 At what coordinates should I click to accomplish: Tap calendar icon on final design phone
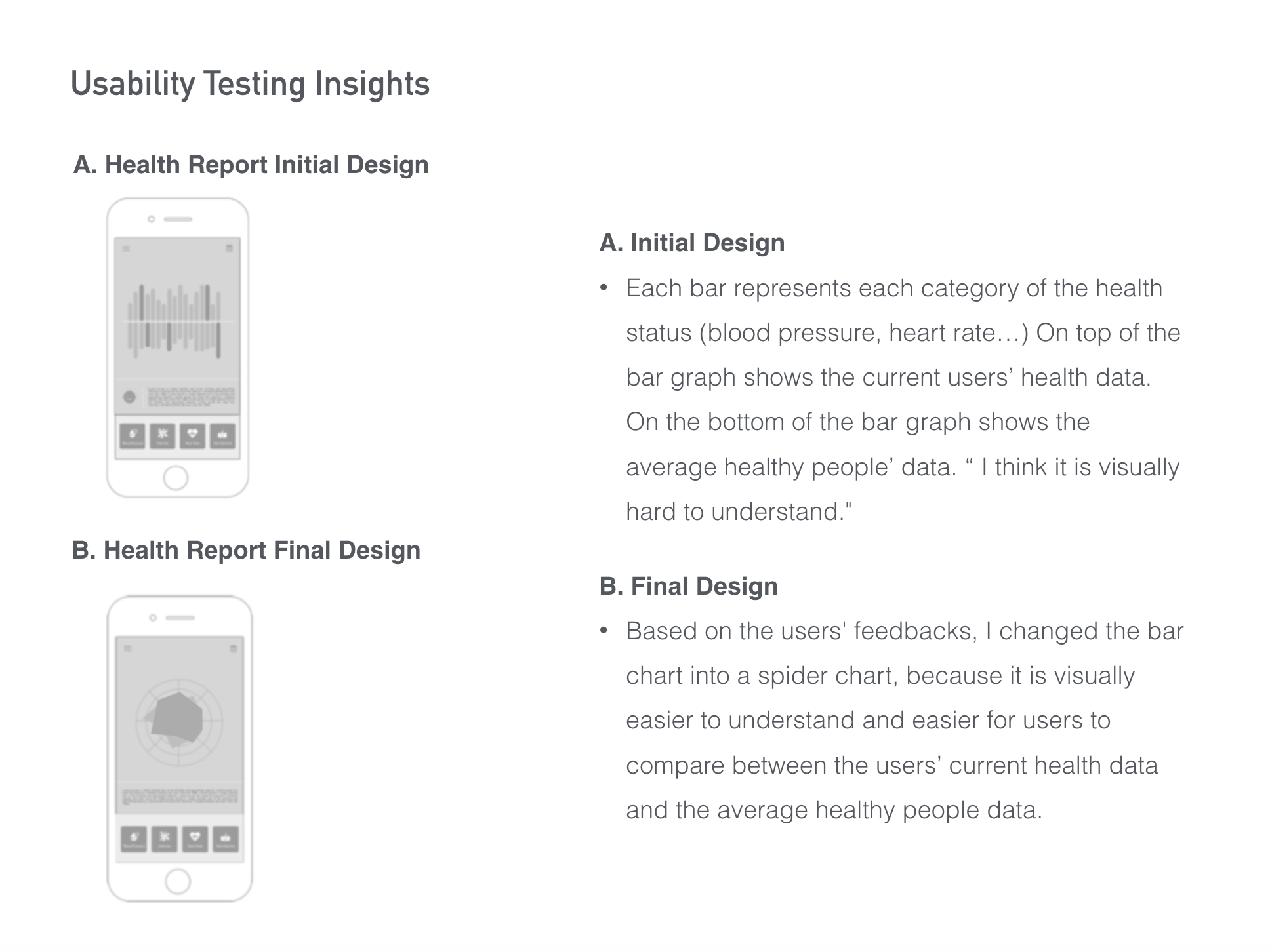pyautogui.click(x=233, y=648)
